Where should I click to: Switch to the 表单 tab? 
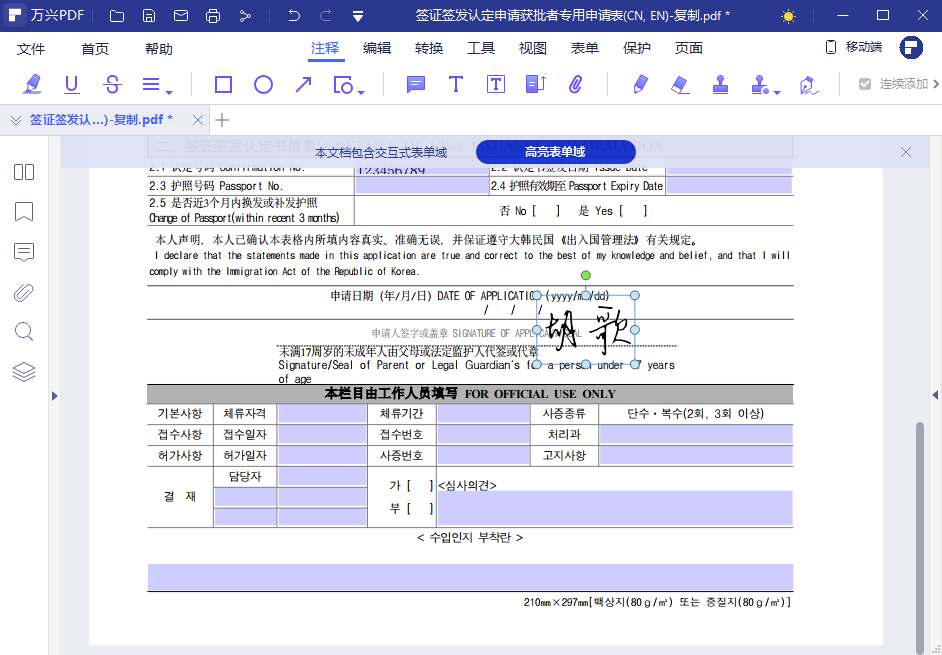[x=585, y=48]
